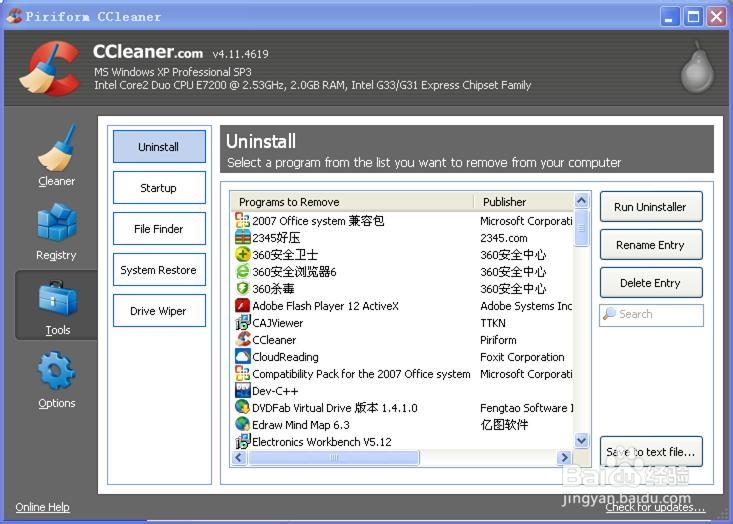Open the Drive Wiper tab
The height and width of the screenshot is (524, 733).
(x=159, y=311)
